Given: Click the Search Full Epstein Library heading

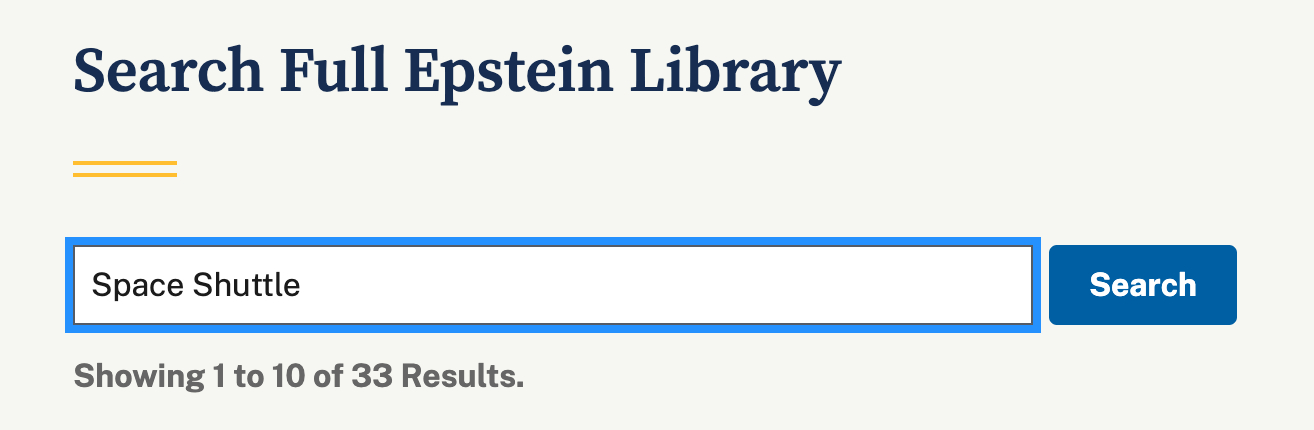Looking at the screenshot, I should [457, 73].
